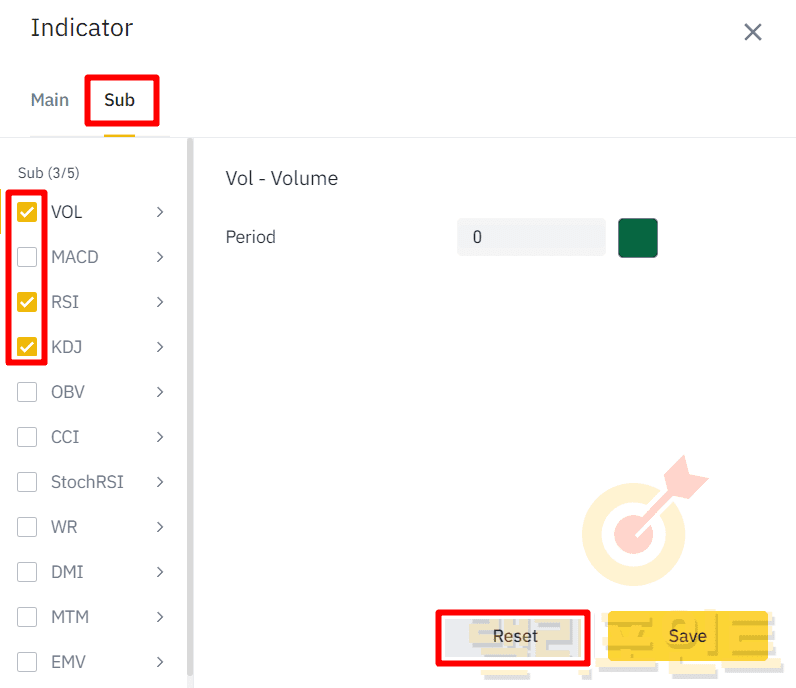This screenshot has height=688, width=796.
Task: Select the Sub tab
Action: (120, 100)
